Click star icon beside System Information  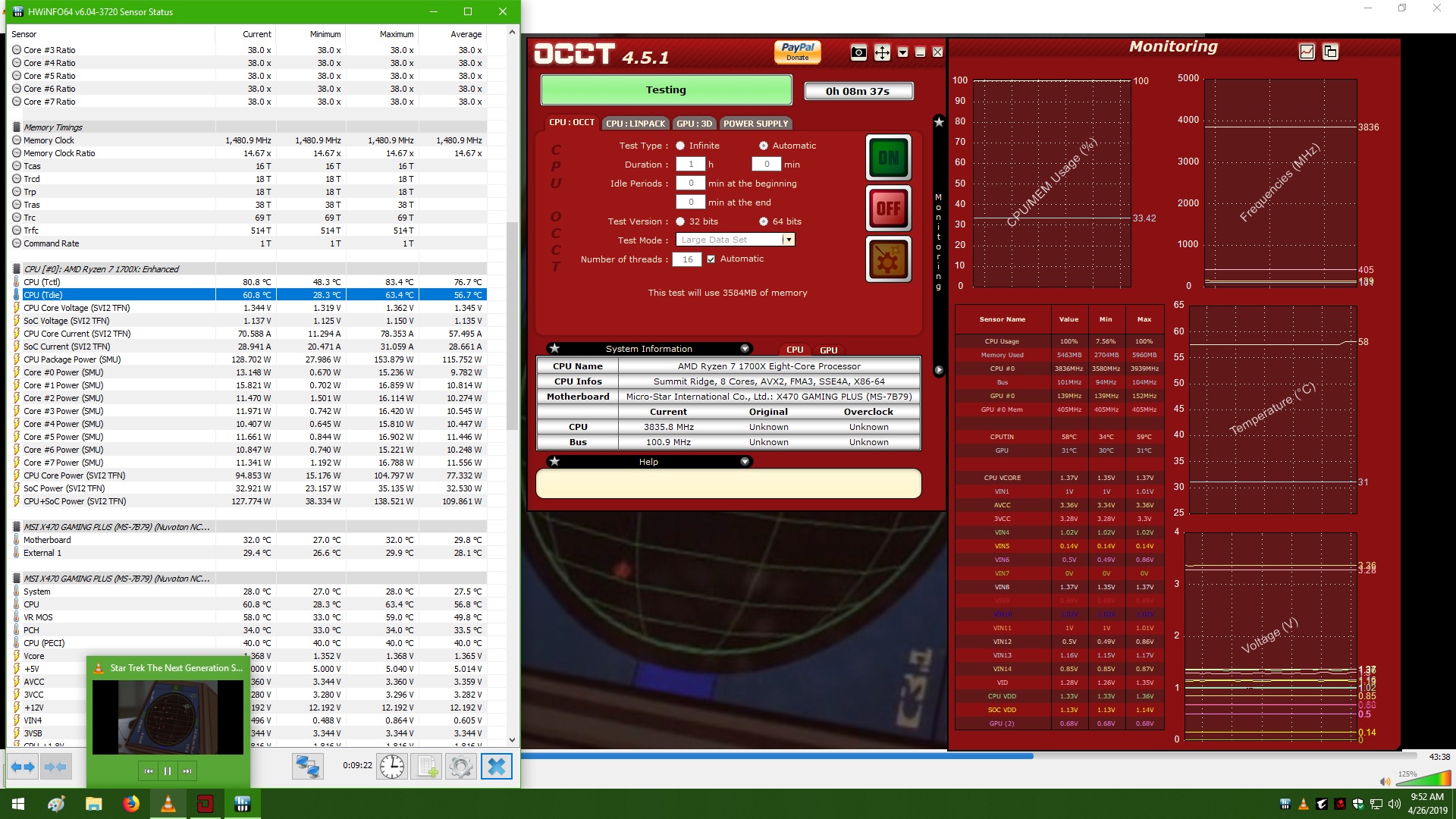[554, 348]
